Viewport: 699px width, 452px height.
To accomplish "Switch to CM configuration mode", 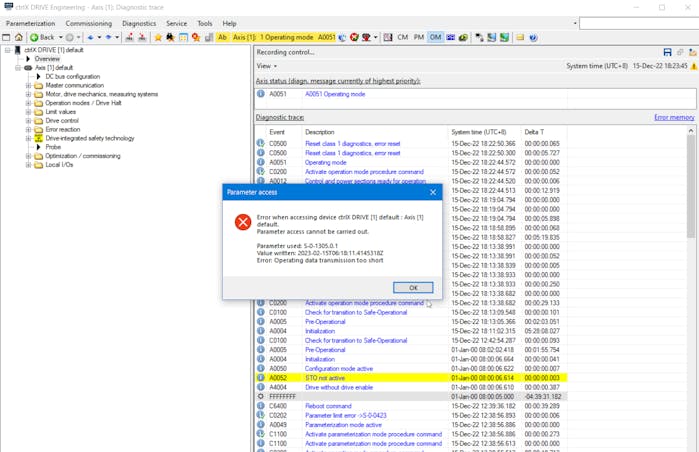I will [403, 37].
